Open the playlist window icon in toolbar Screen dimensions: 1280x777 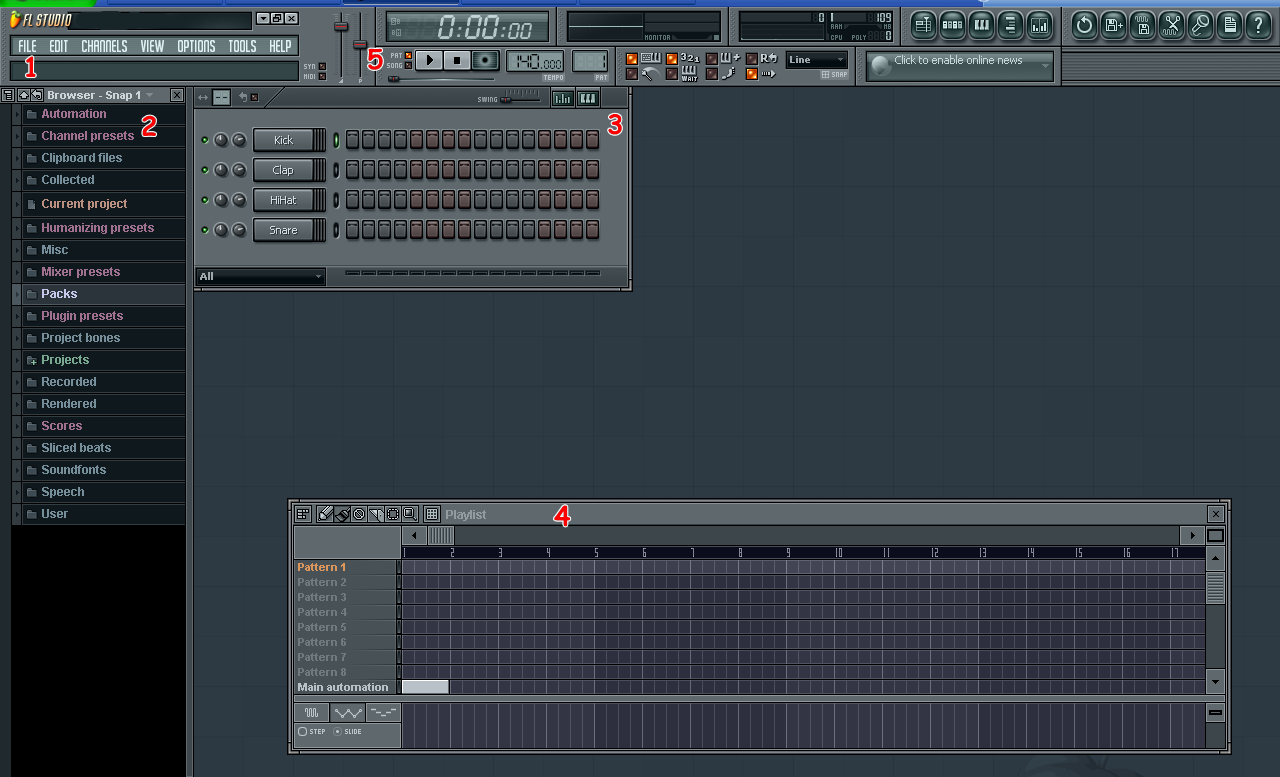tap(923, 24)
